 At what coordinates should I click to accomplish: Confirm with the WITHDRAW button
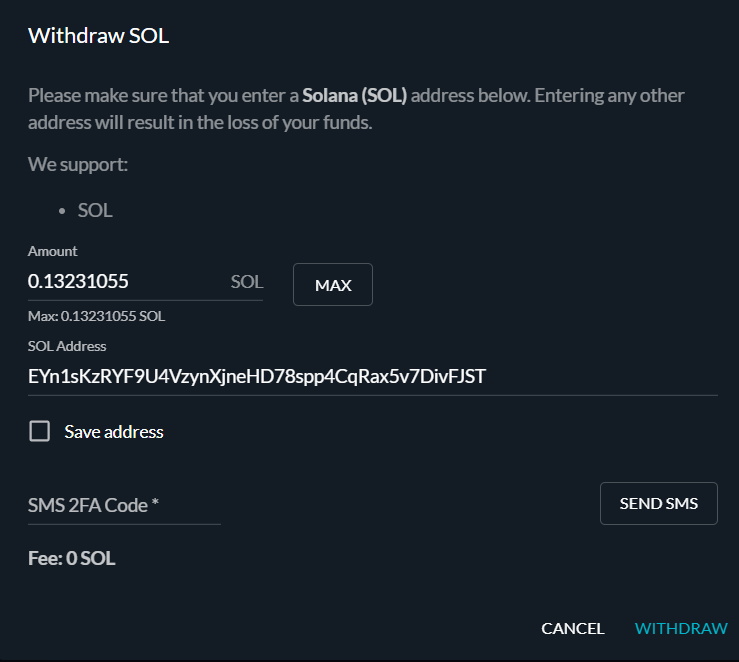click(681, 628)
